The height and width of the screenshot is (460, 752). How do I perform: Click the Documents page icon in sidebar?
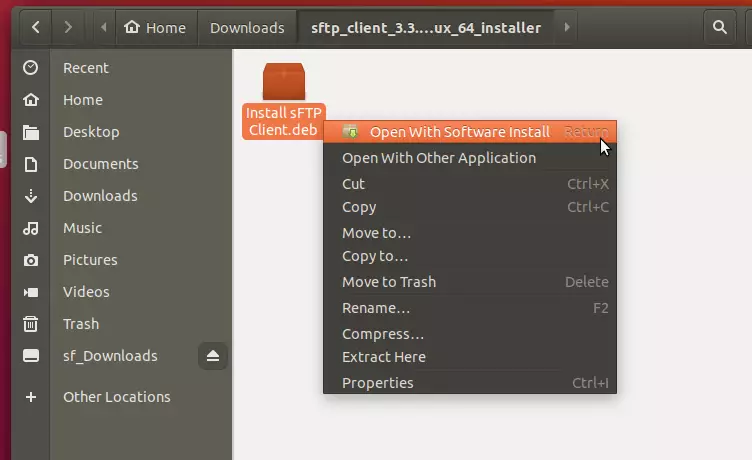click(31, 164)
